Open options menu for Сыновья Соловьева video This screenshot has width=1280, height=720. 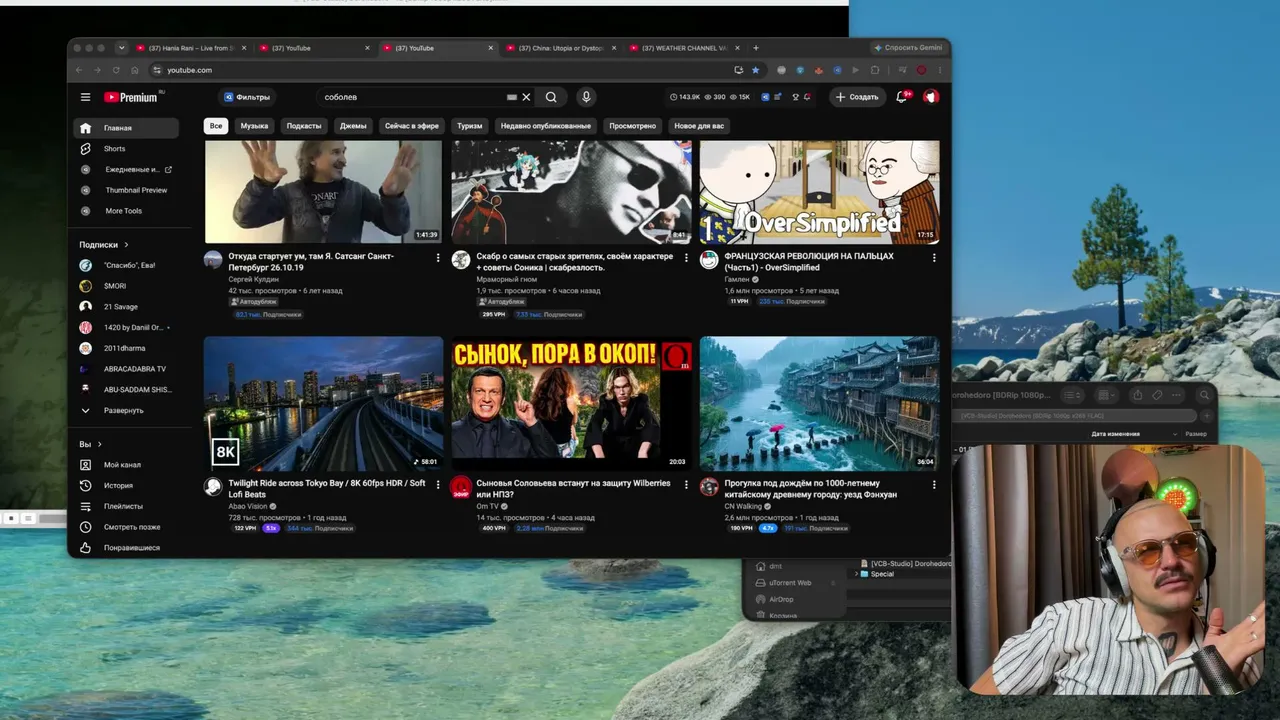click(x=686, y=484)
